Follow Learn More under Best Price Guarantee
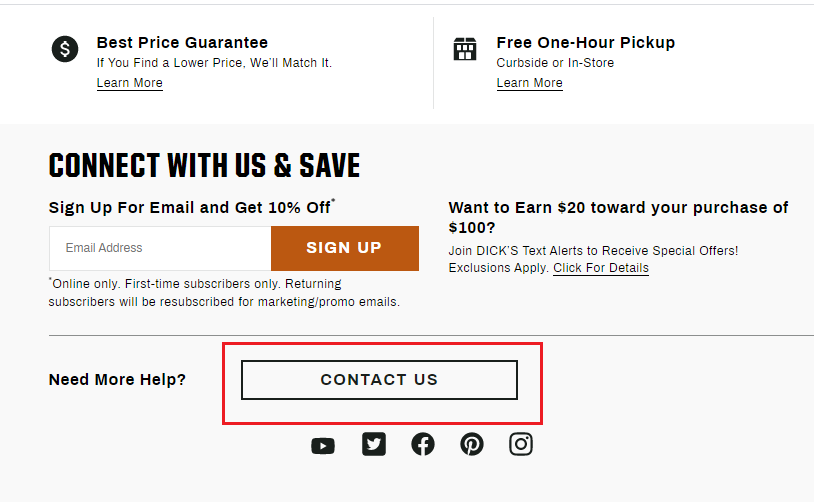The width and height of the screenshot is (814, 502). point(130,83)
